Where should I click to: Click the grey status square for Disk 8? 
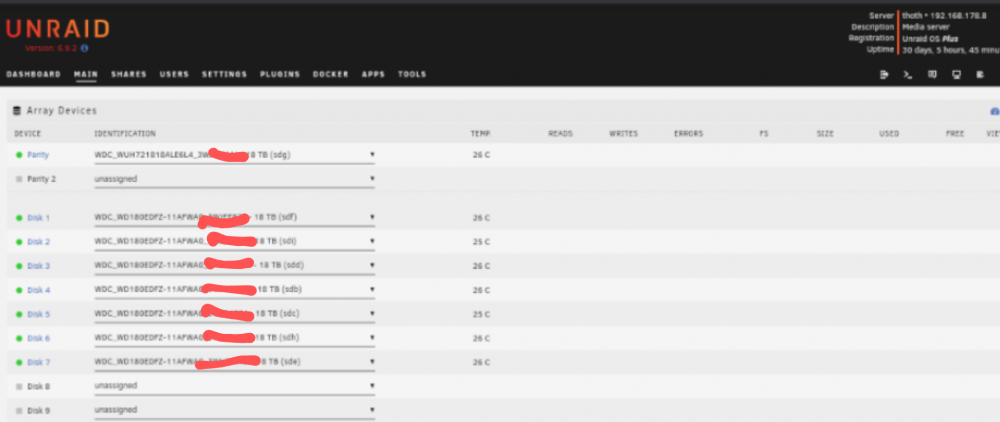[x=19, y=386]
